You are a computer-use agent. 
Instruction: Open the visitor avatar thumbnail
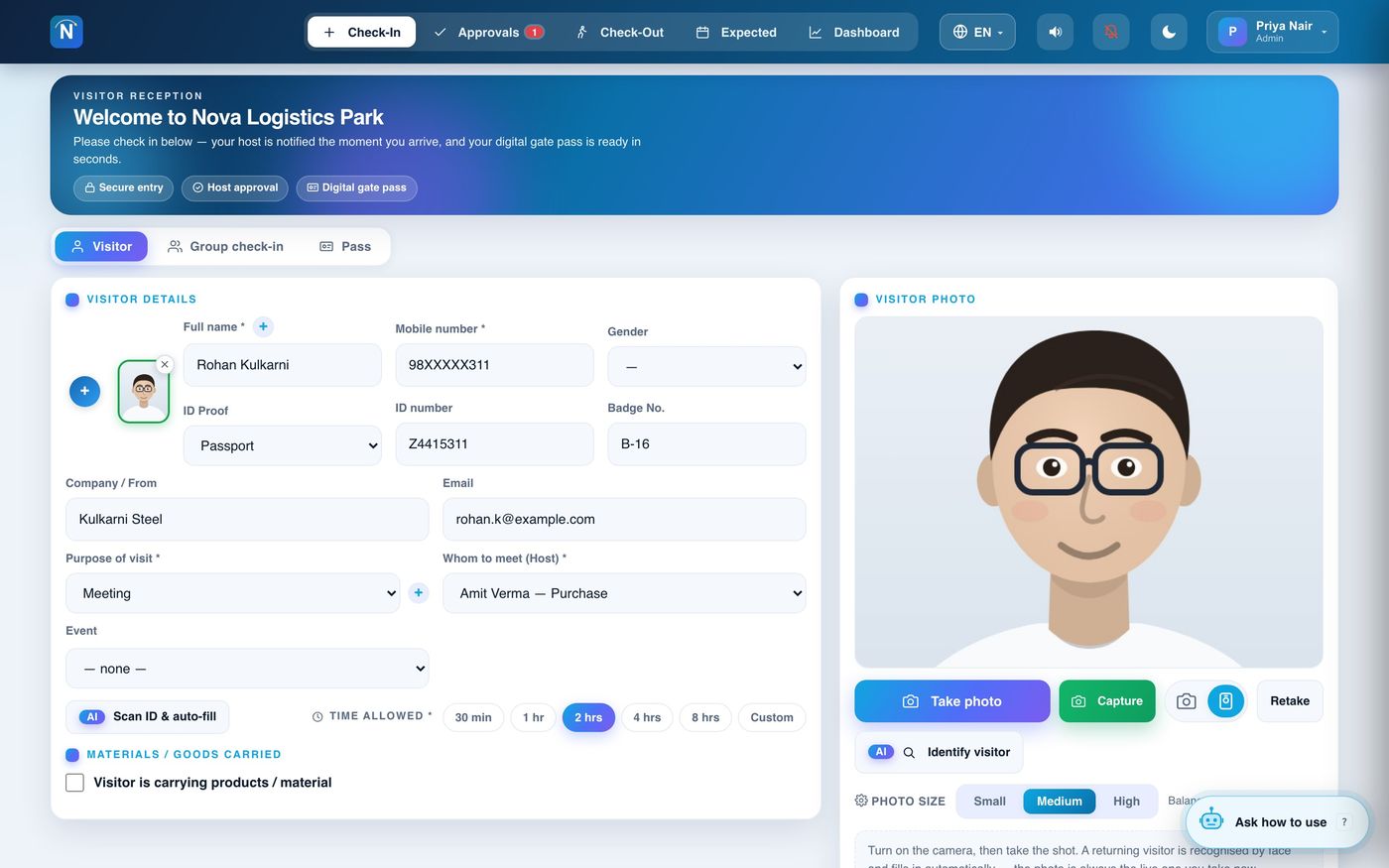pos(144,392)
